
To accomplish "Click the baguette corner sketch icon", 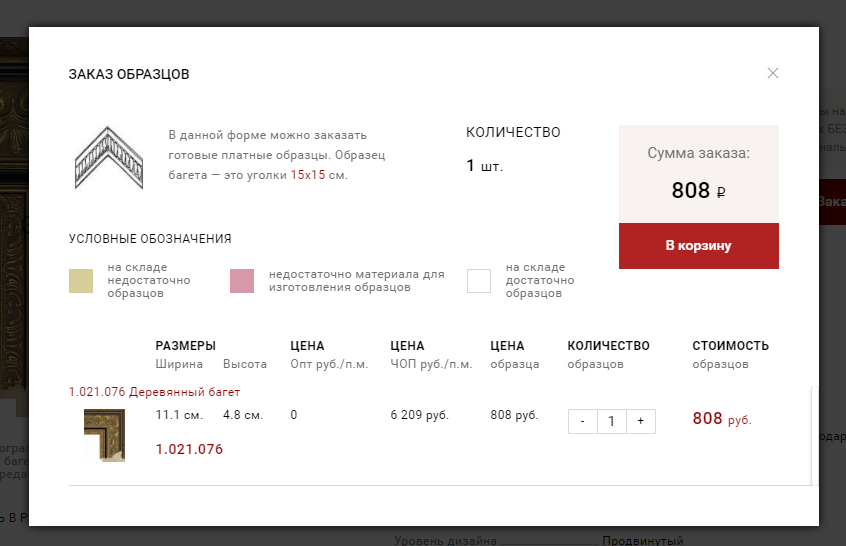I will pos(108,157).
